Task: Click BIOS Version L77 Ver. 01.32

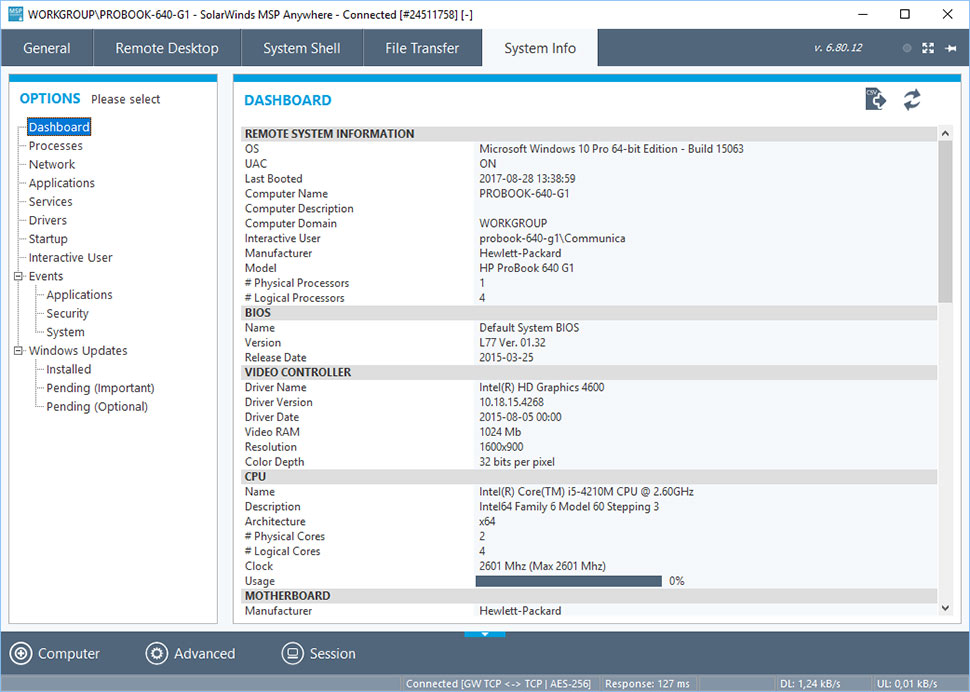Action: (512, 342)
